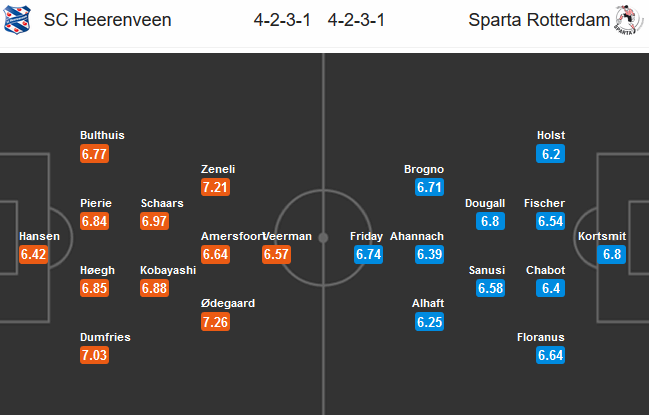Select Dumfries' 7.03 rating badge
The height and width of the screenshot is (415, 649).
(96, 356)
